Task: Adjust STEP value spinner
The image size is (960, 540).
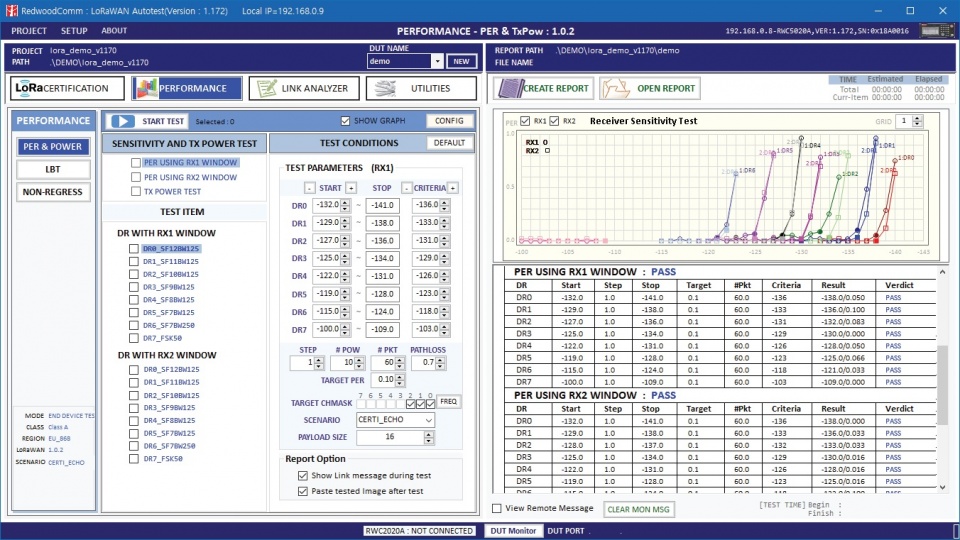Action: click(319, 363)
